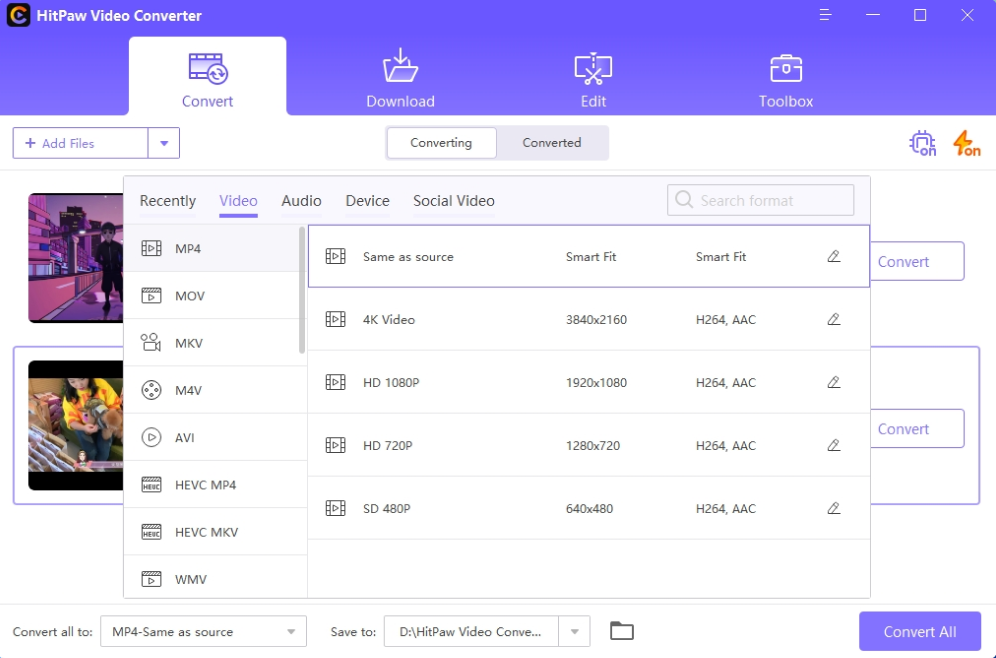Choose the SD 480P preset
This screenshot has width=996, height=658.
coord(589,507)
